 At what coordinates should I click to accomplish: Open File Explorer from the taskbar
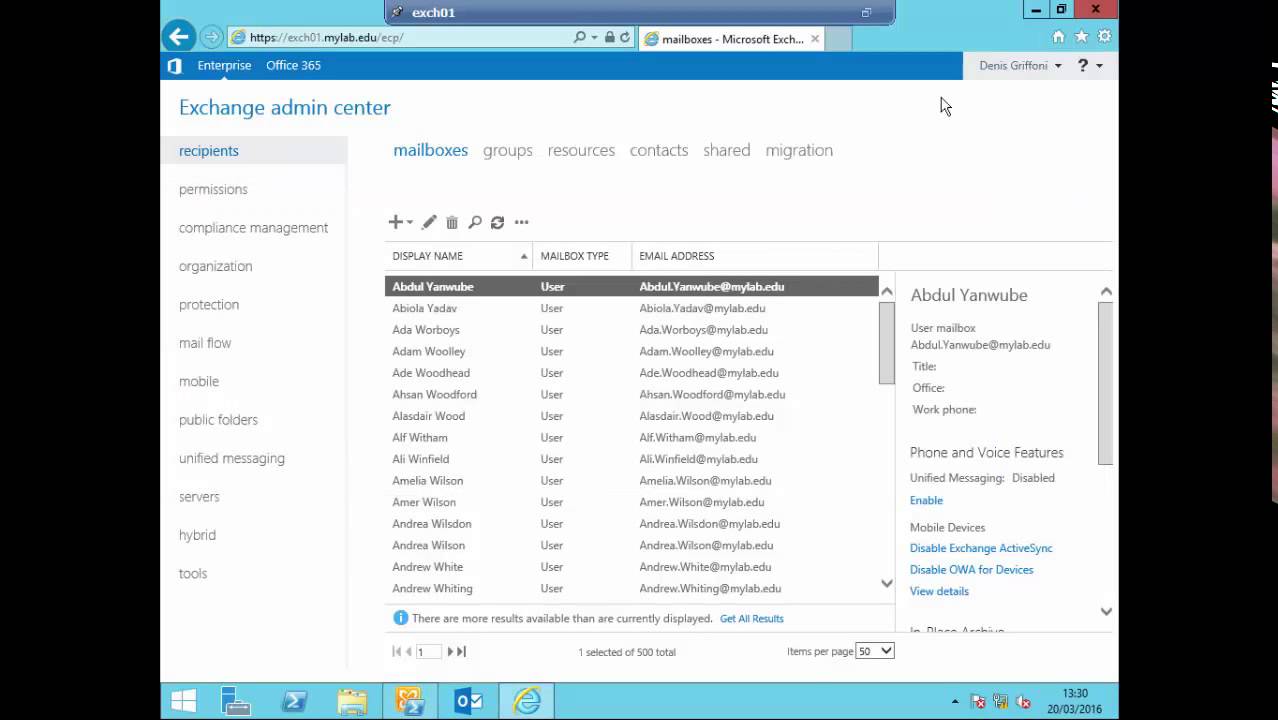click(x=352, y=701)
